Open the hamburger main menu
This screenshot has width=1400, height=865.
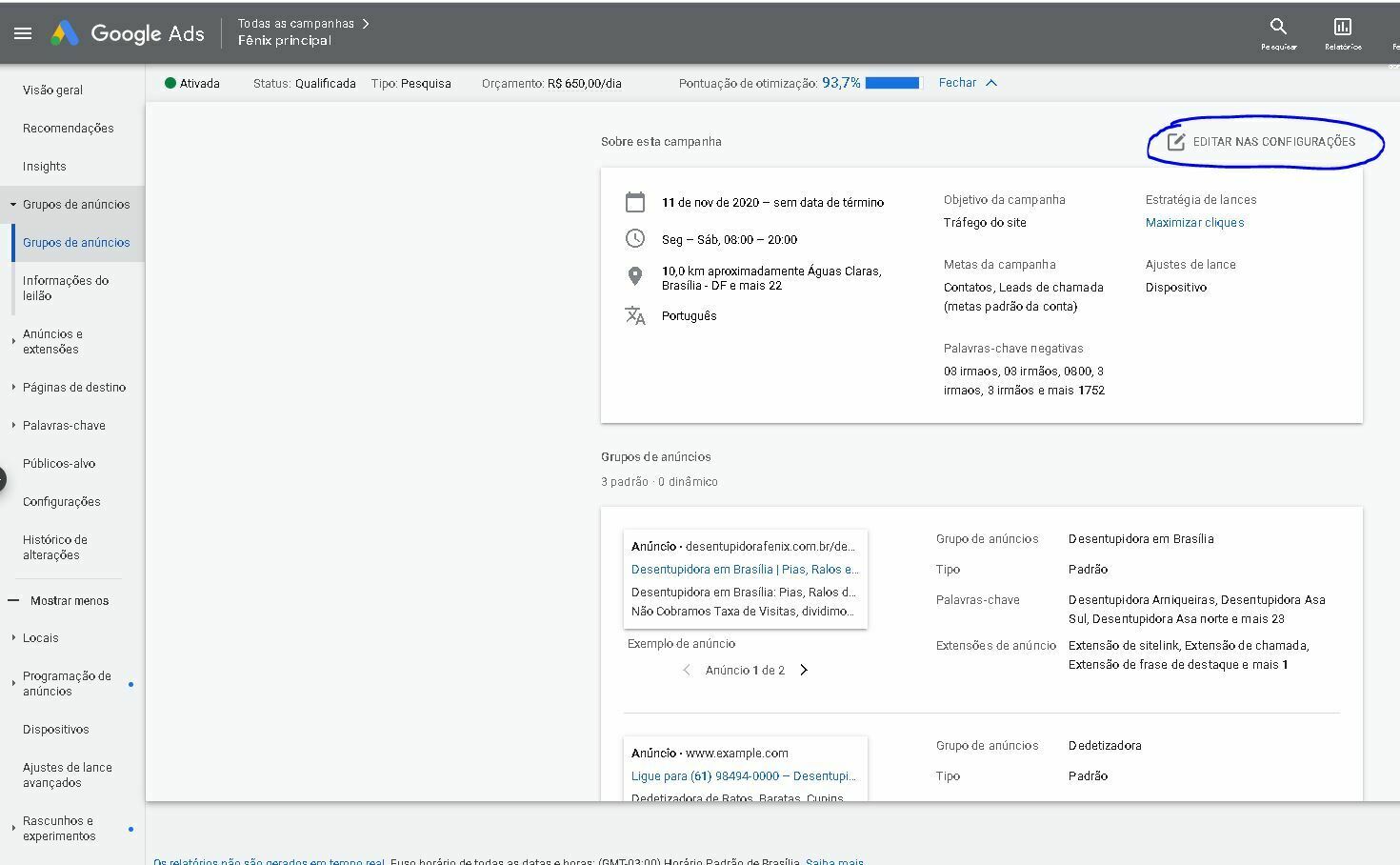pyautogui.click(x=23, y=33)
